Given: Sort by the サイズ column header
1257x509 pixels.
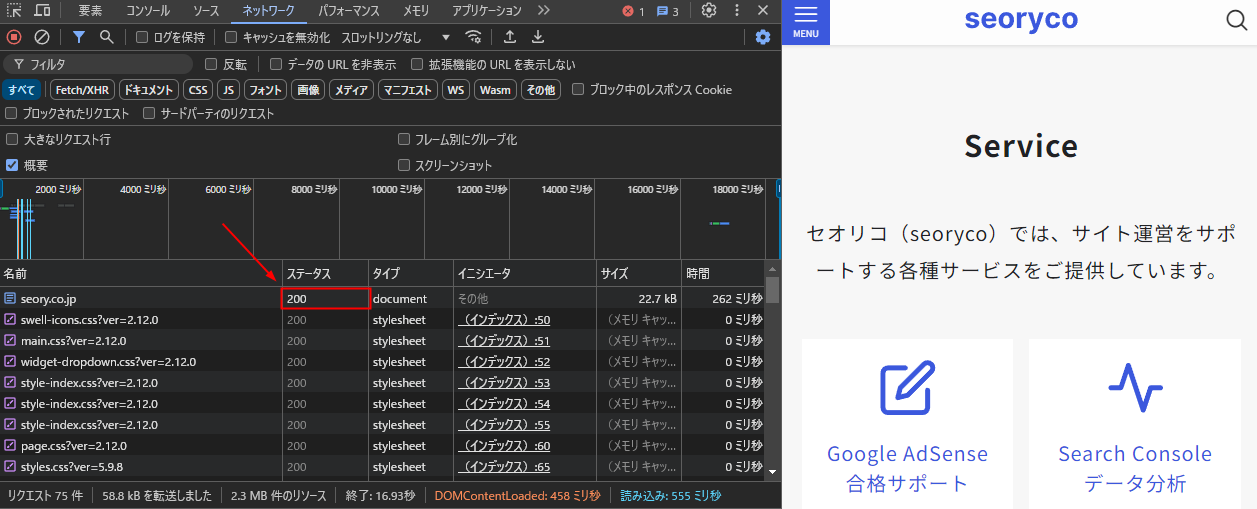Looking at the screenshot, I should [640, 273].
